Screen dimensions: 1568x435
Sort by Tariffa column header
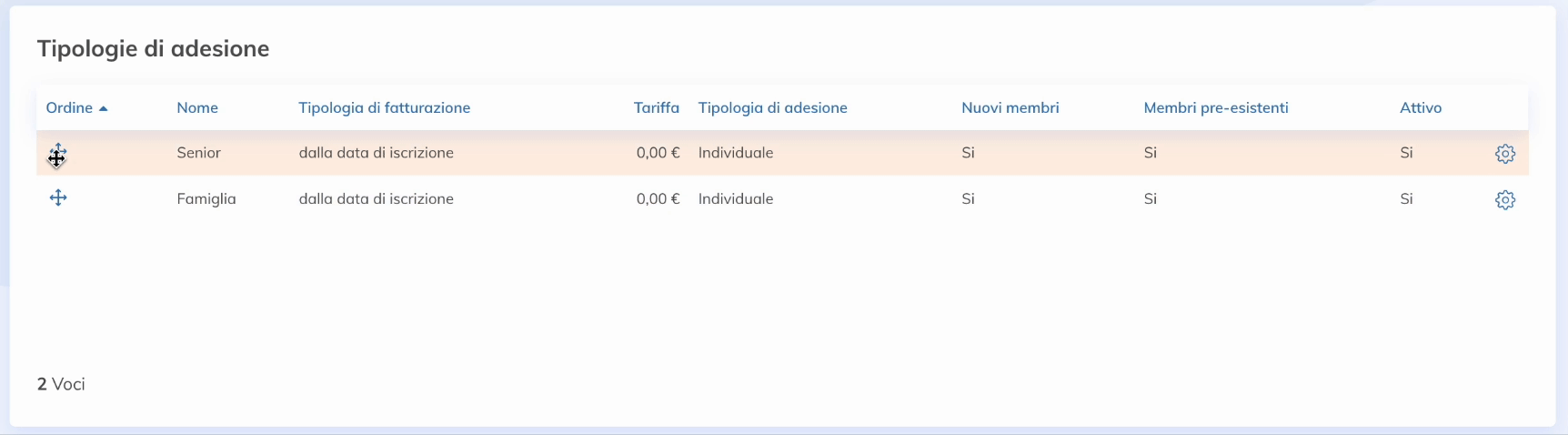point(657,107)
